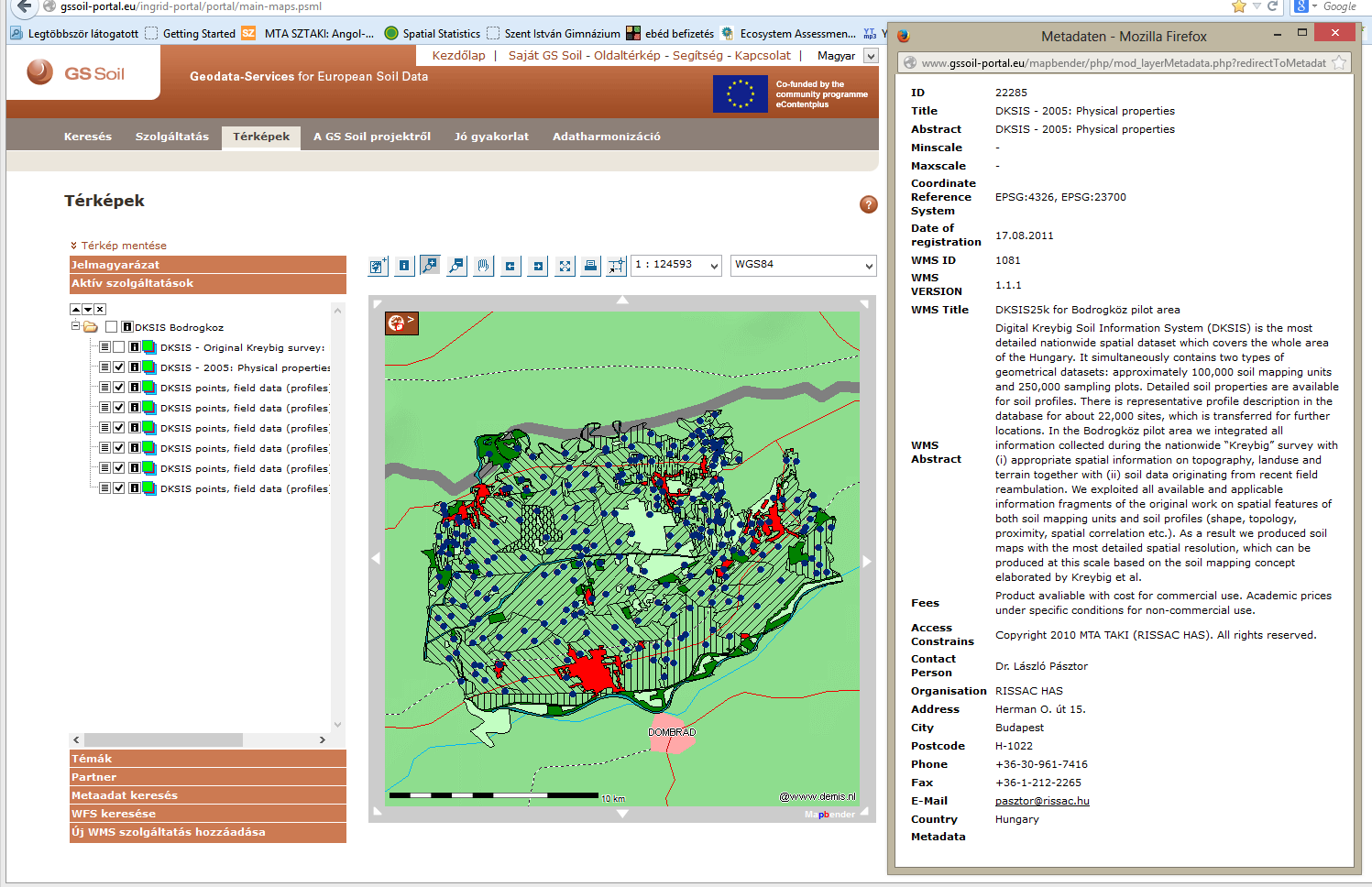Go to previous map extent arrow
1372x887 pixels.
[x=510, y=266]
